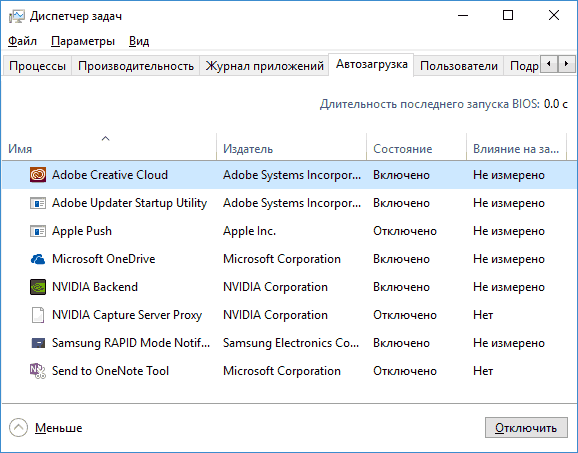This screenshot has width=578, height=453.
Task: Switch to the Процессы tab
Action: pos(37,66)
